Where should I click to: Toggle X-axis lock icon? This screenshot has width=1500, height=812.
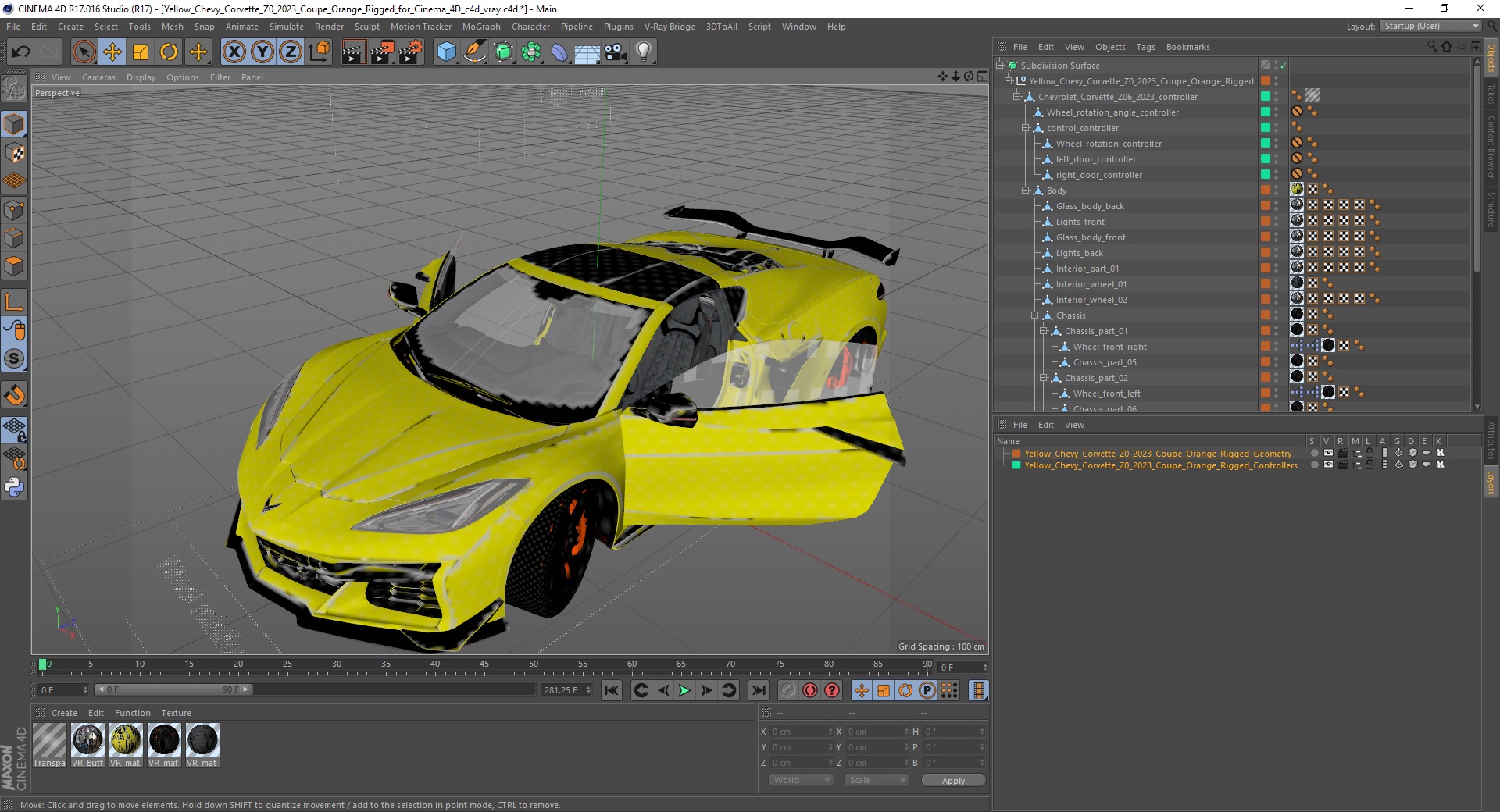[x=234, y=52]
